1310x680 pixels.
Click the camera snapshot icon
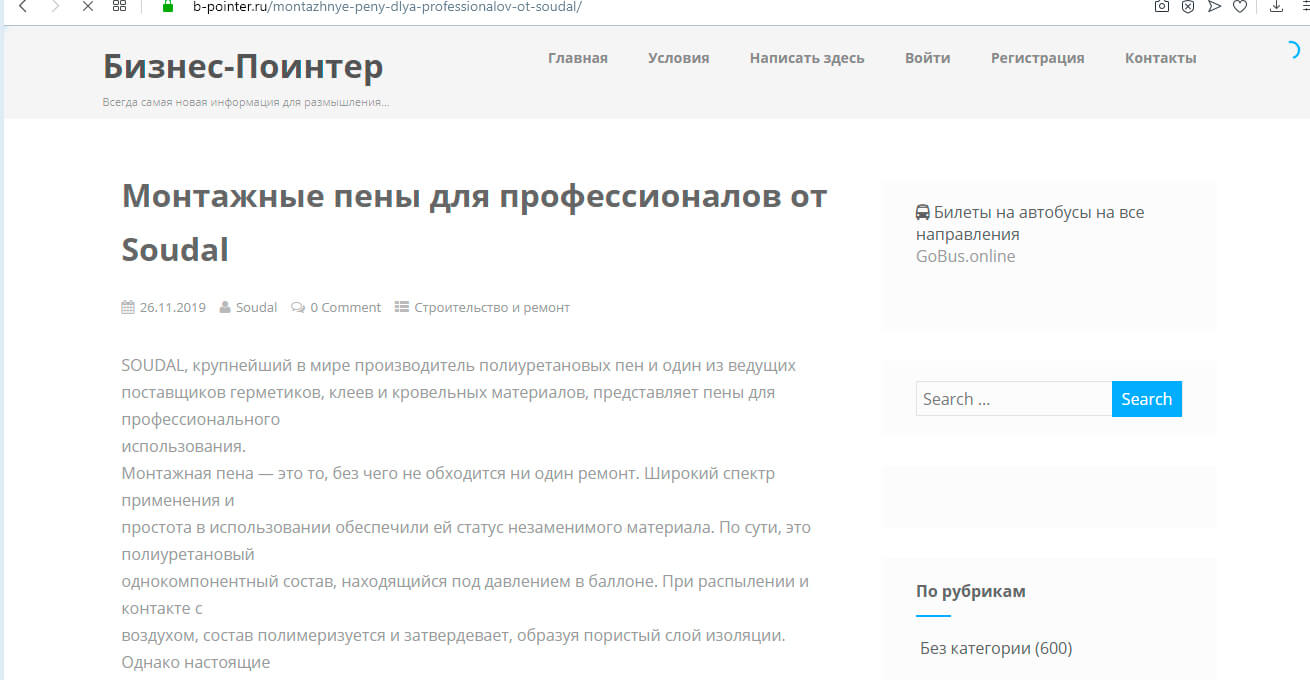[x=1161, y=6]
